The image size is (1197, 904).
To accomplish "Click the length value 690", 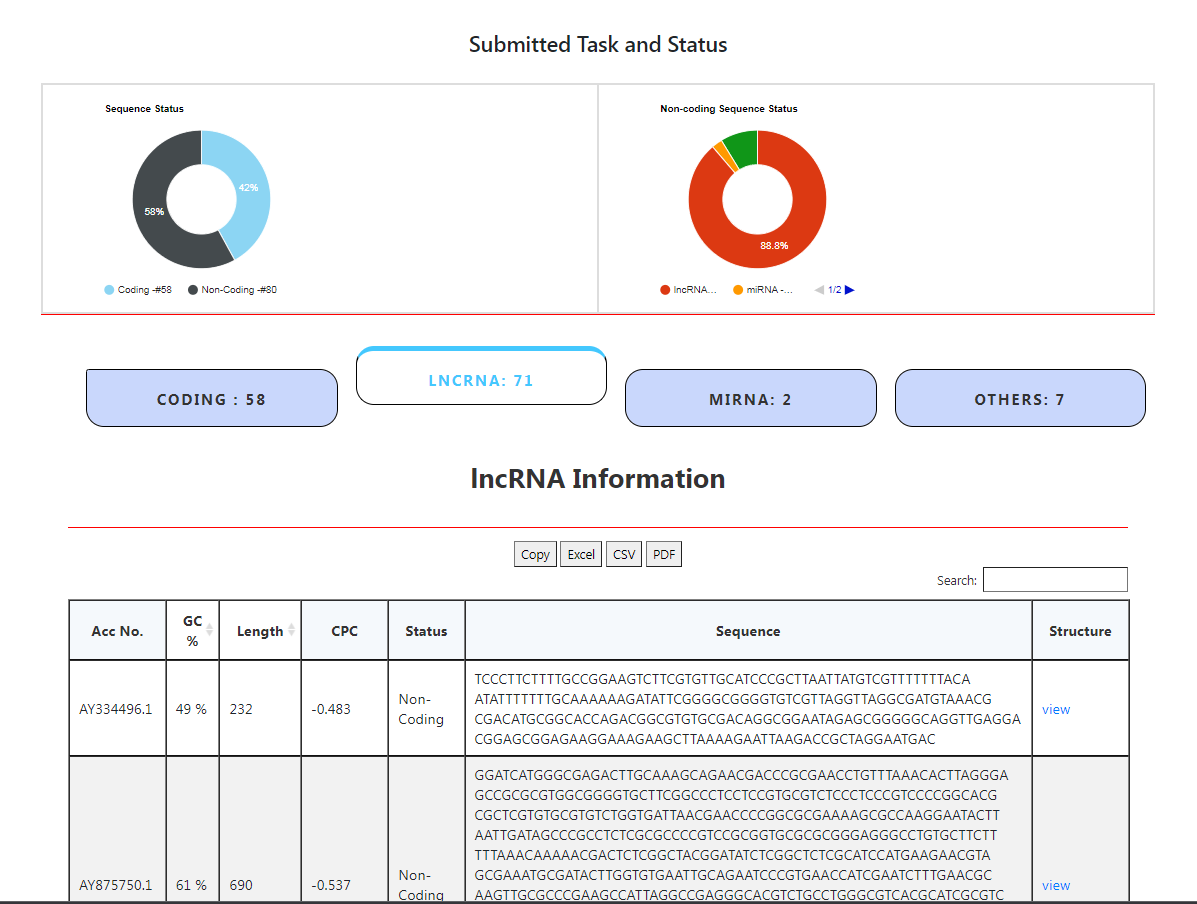I will (241, 886).
